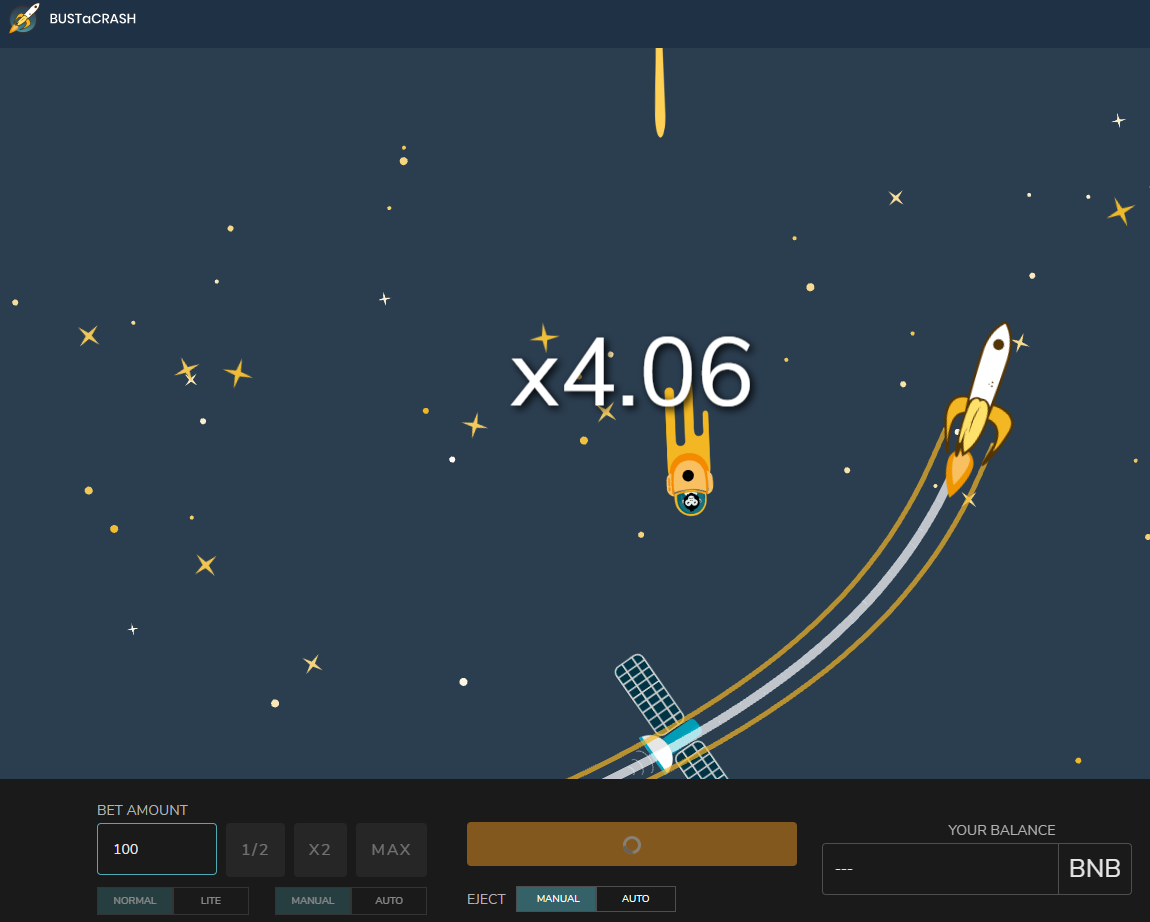
Task: Click the Your Balance display field
Action: tap(939, 869)
